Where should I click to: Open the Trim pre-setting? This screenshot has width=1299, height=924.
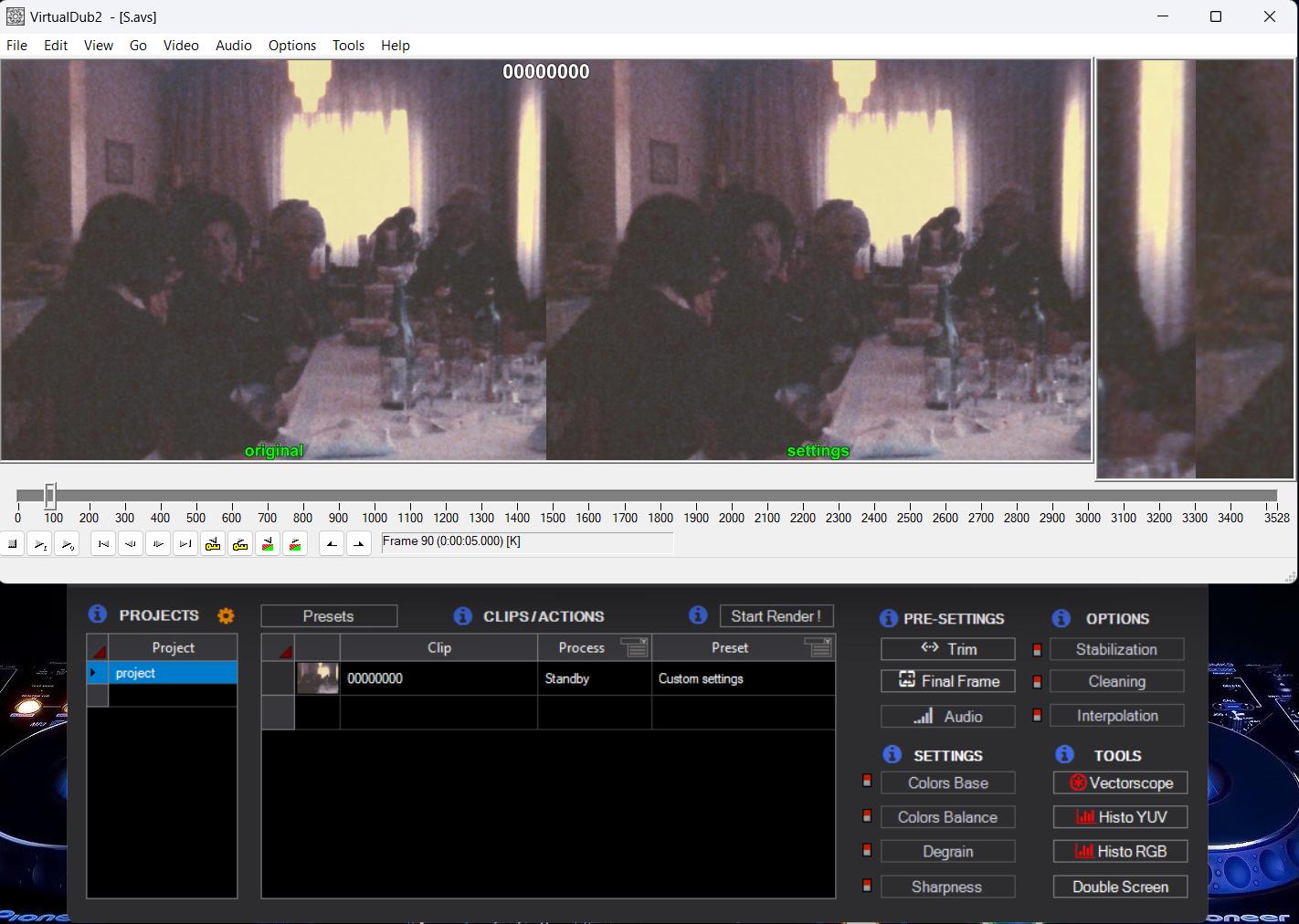pyautogui.click(x=948, y=649)
